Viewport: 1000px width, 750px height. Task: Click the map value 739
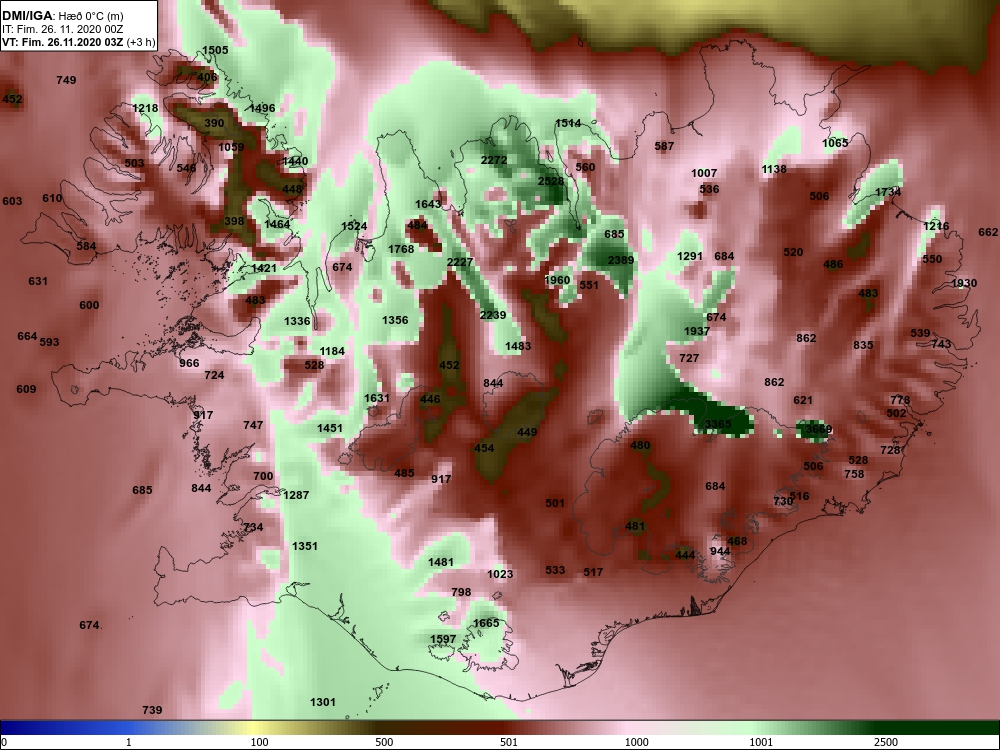(152, 710)
